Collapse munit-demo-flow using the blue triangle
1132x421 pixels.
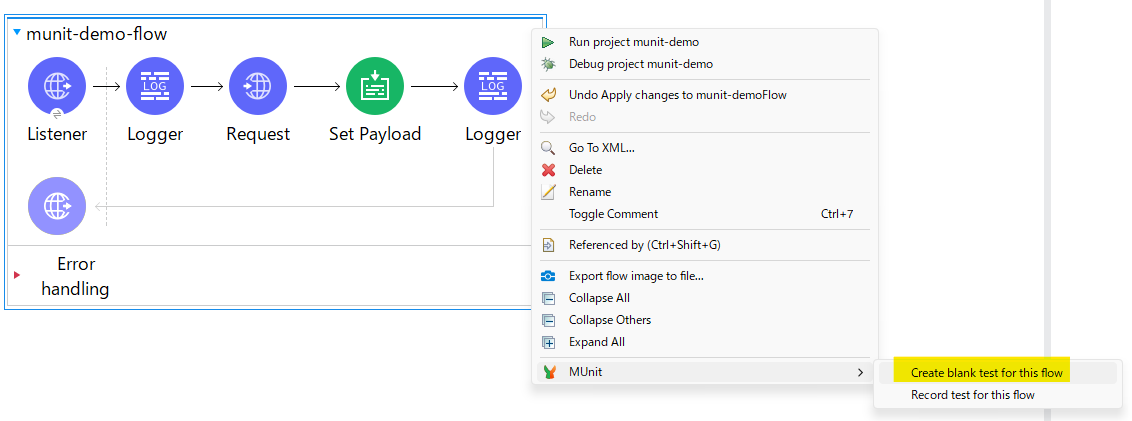click(17, 32)
